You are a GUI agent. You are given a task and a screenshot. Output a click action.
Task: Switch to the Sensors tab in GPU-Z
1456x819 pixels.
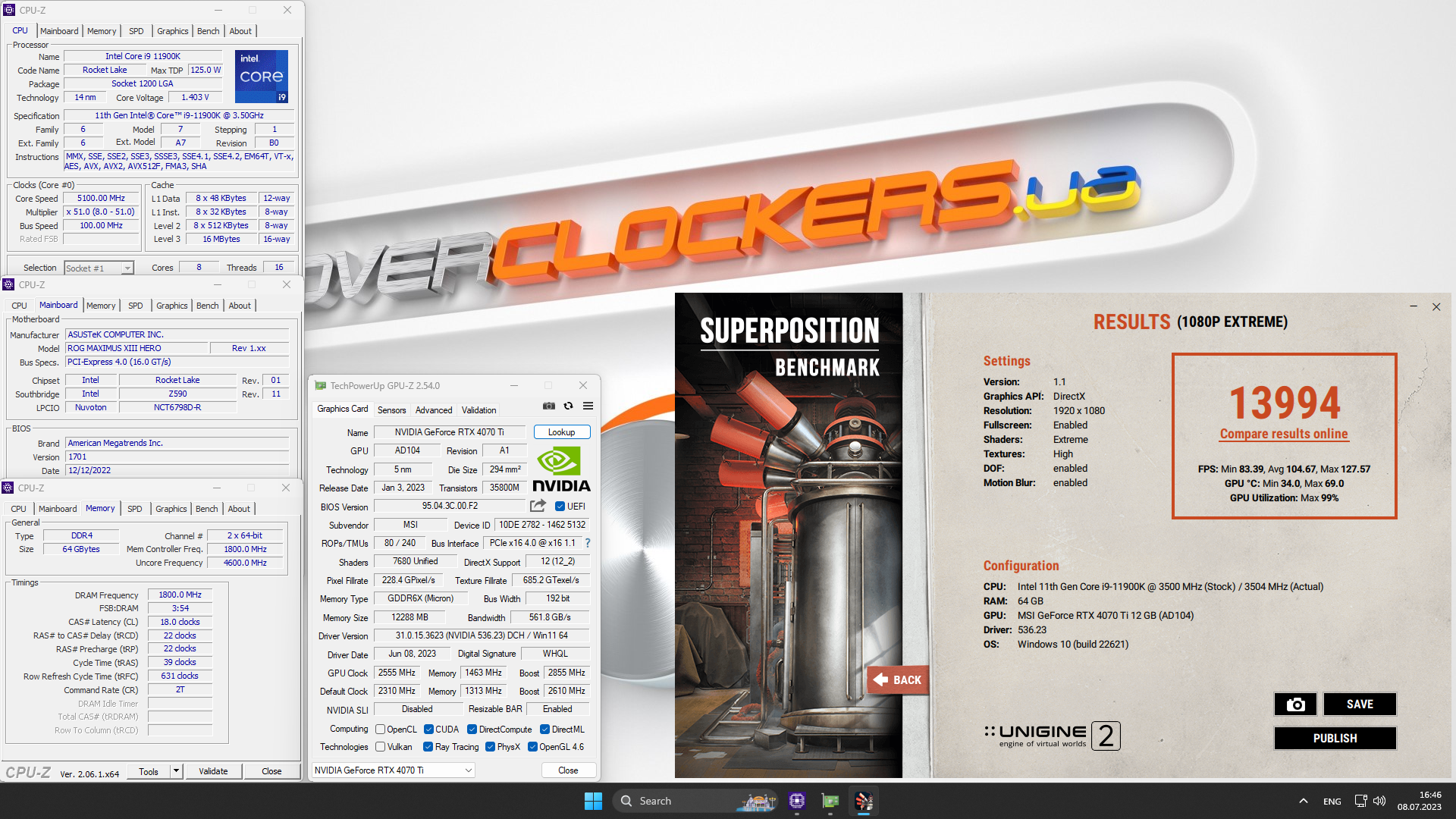[392, 410]
